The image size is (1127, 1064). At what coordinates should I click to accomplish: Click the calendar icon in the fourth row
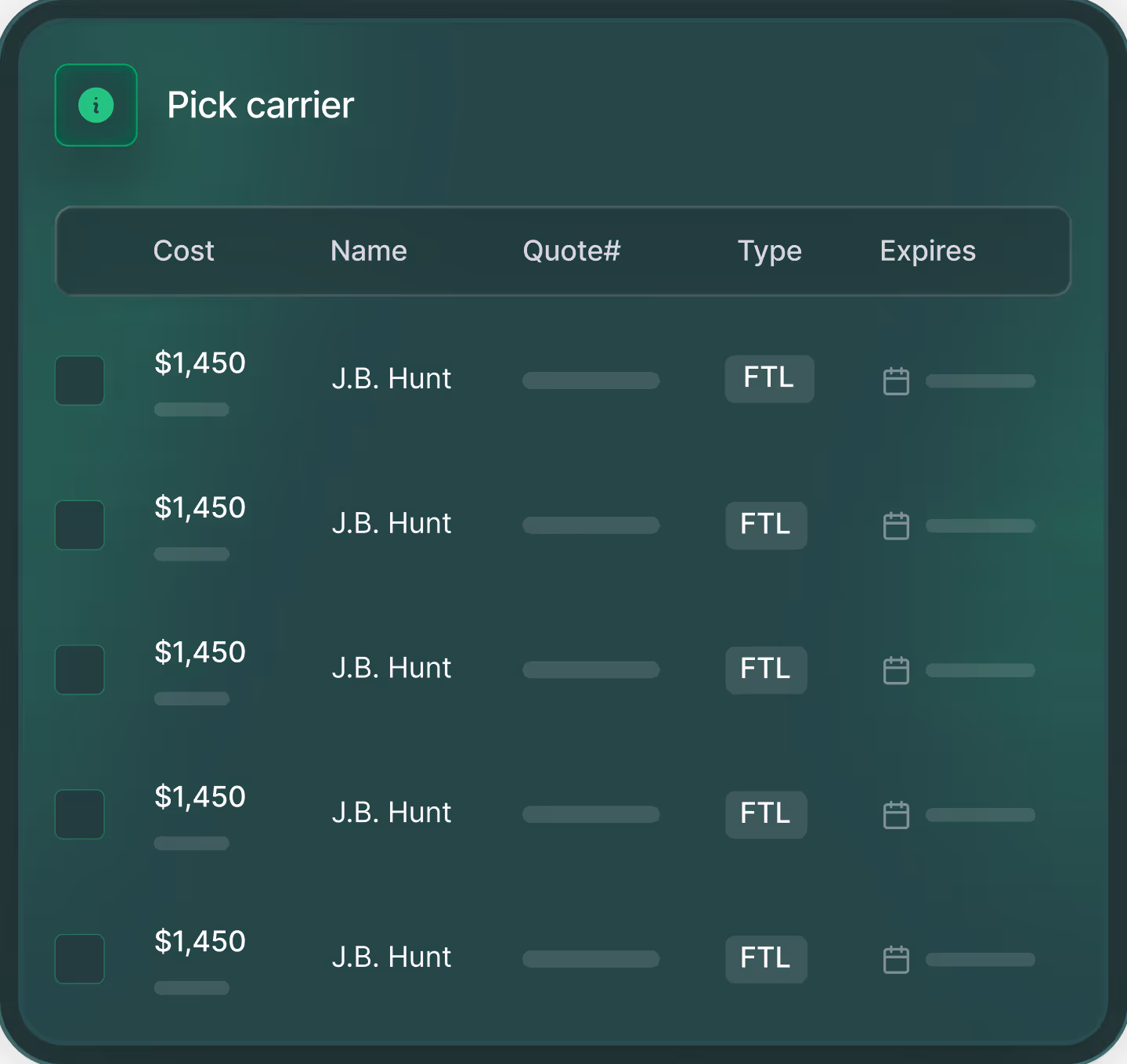click(x=896, y=814)
